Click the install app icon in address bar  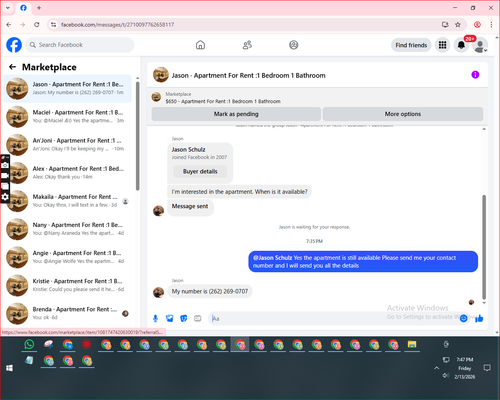[x=445, y=24]
